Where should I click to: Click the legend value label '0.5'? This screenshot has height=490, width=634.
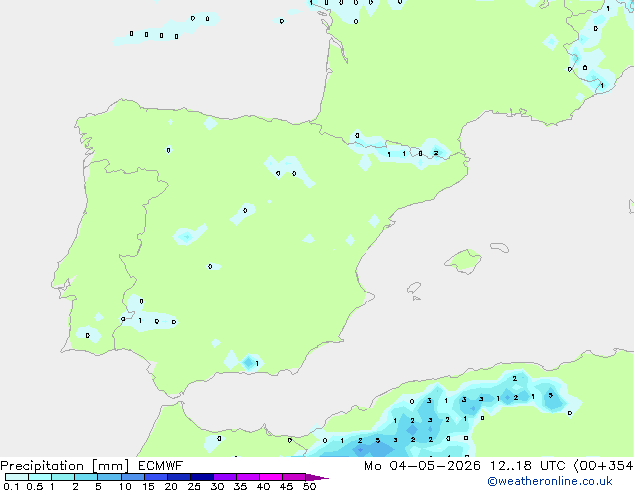click(35, 486)
